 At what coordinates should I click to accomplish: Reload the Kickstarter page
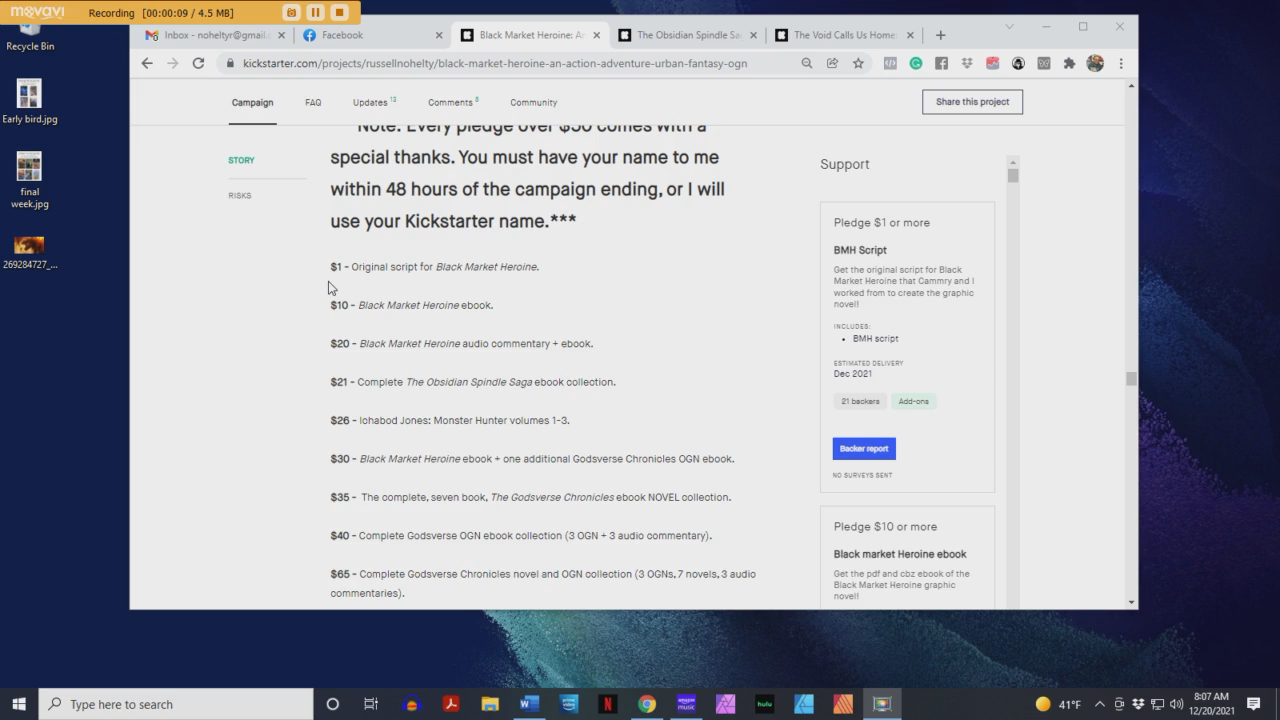coord(198,63)
